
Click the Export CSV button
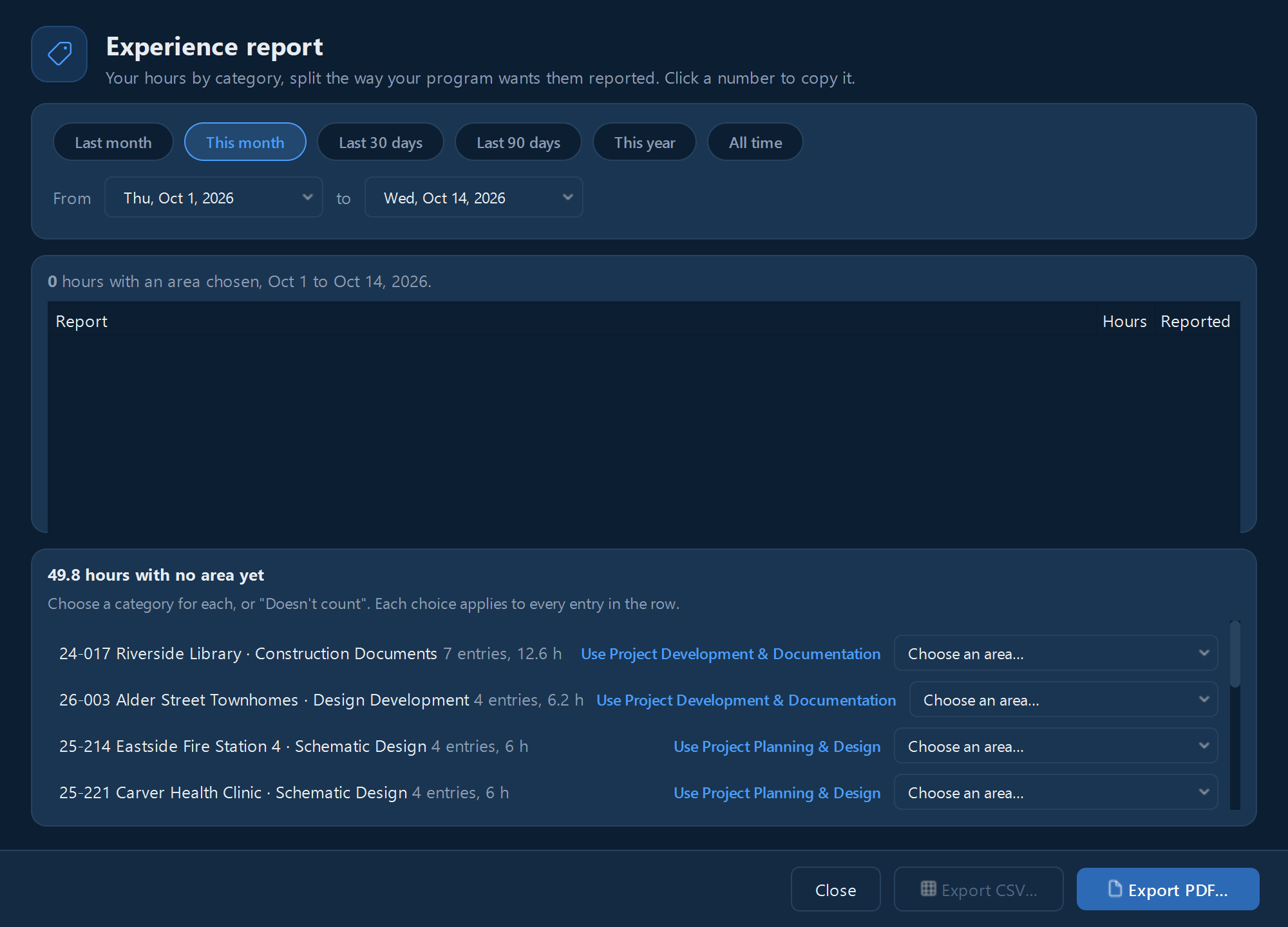(979, 890)
